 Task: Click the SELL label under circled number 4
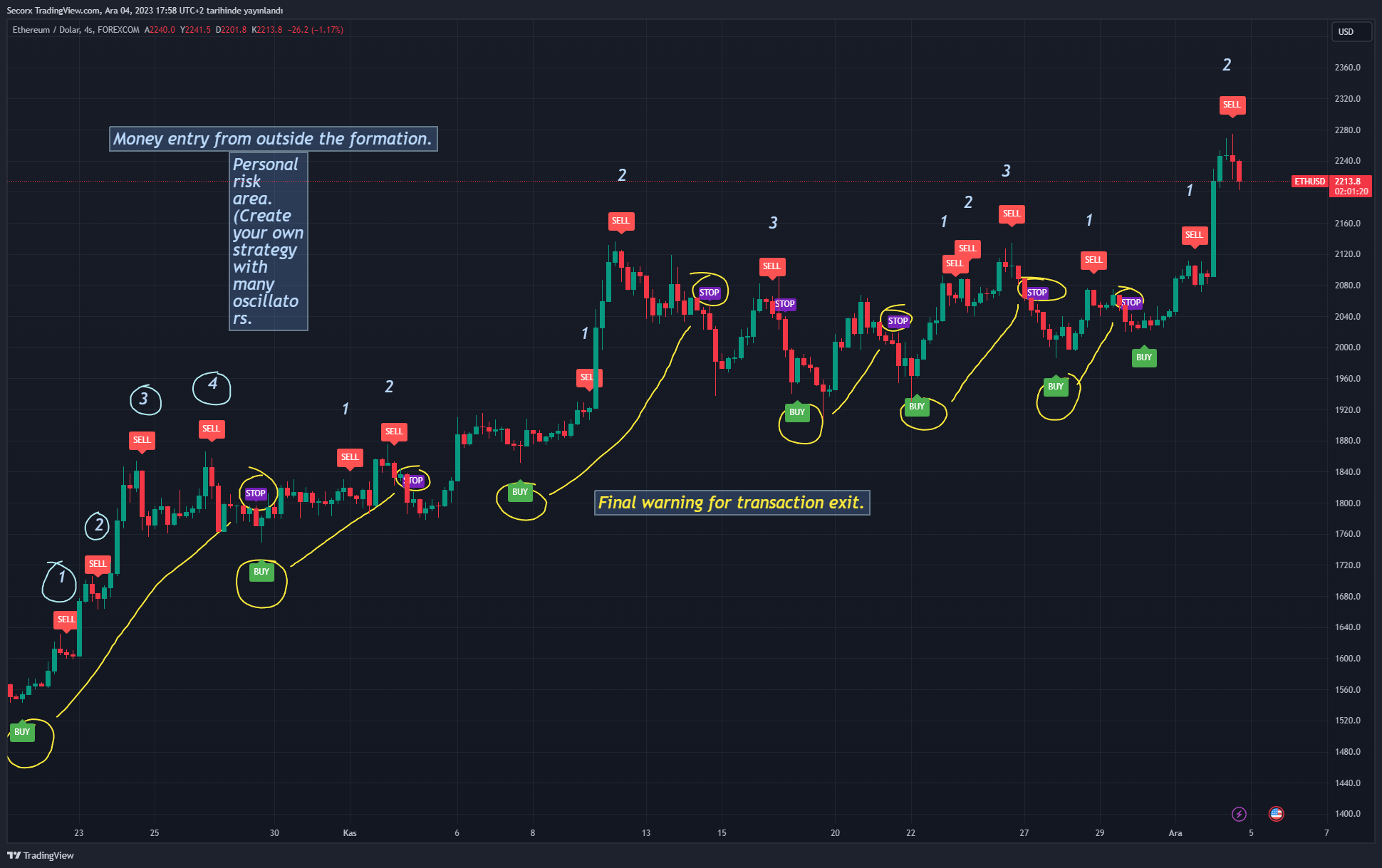click(x=211, y=429)
